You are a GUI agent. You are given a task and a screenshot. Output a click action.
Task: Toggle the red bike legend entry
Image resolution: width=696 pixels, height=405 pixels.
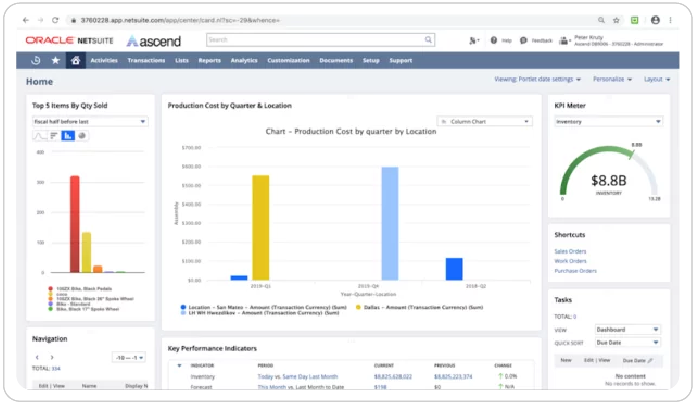pyautogui.click(x=80, y=289)
